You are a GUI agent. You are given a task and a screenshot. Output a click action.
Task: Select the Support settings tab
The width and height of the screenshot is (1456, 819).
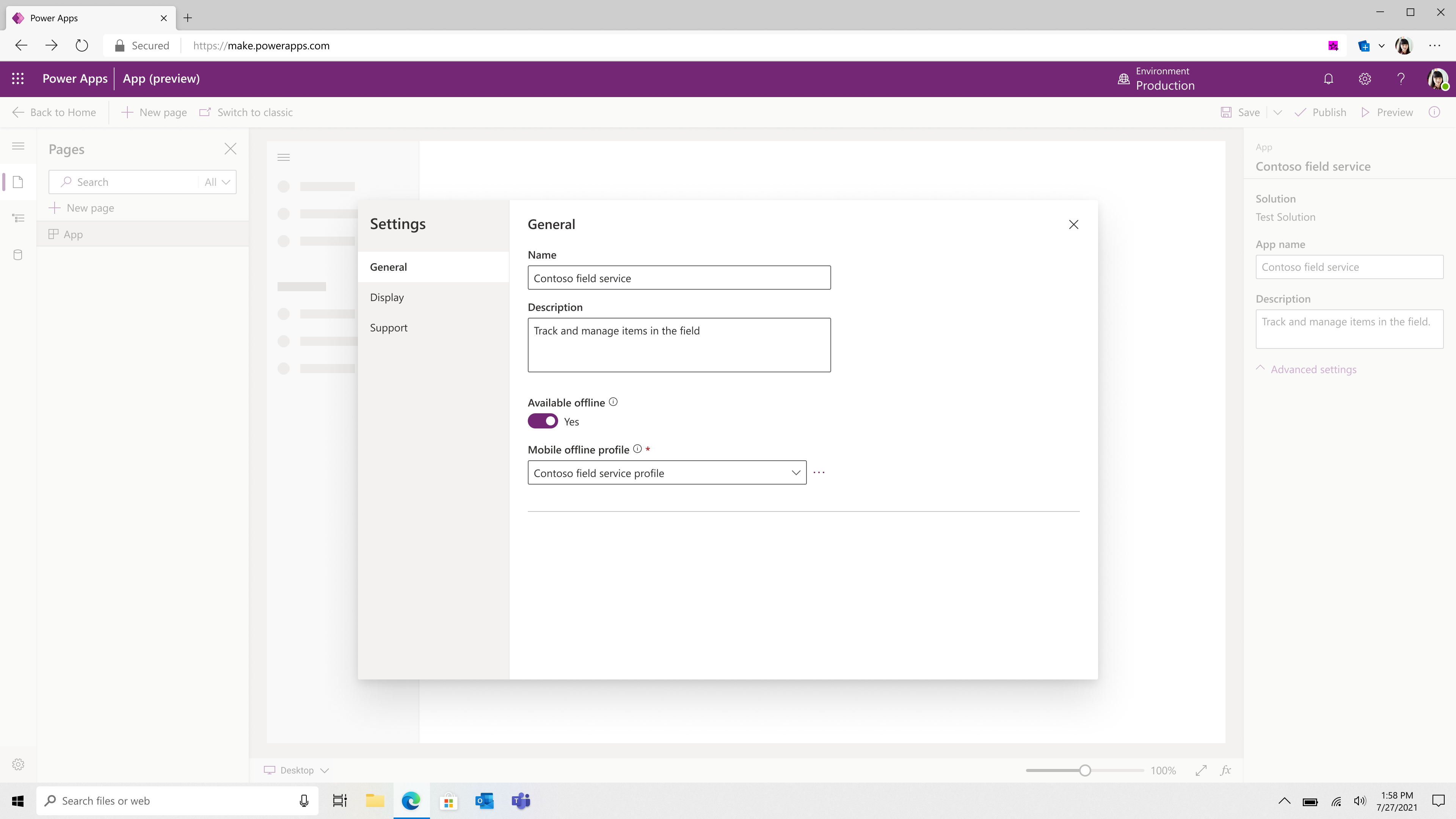coord(389,327)
